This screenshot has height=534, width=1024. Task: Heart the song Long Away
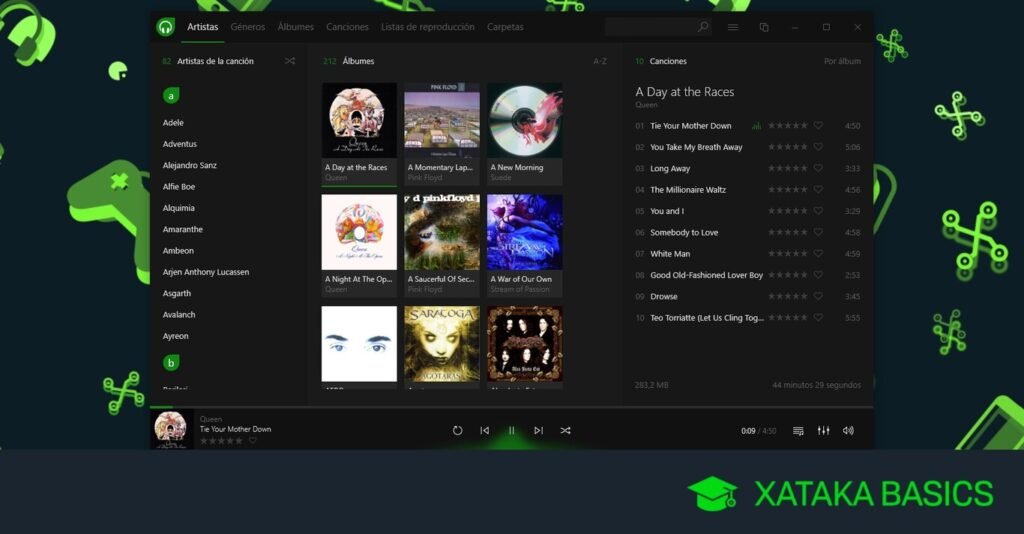(x=818, y=168)
